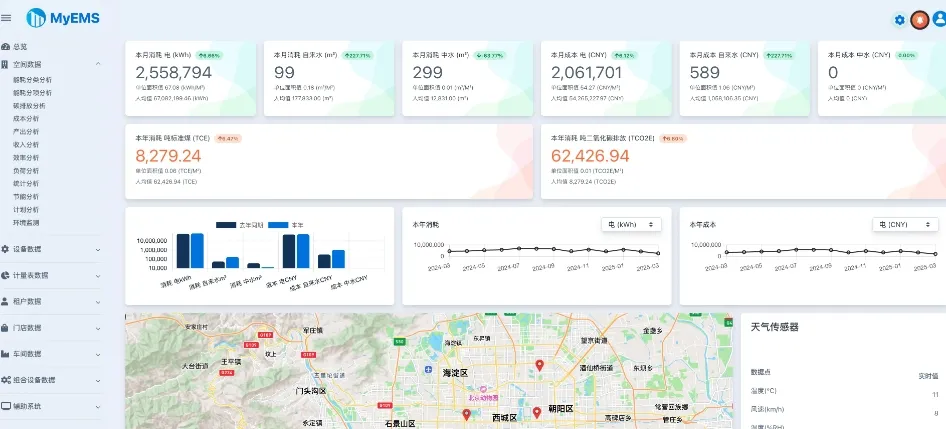The height and width of the screenshot is (429, 946).
Task: Open the user profile avatar icon
Action: [939, 19]
